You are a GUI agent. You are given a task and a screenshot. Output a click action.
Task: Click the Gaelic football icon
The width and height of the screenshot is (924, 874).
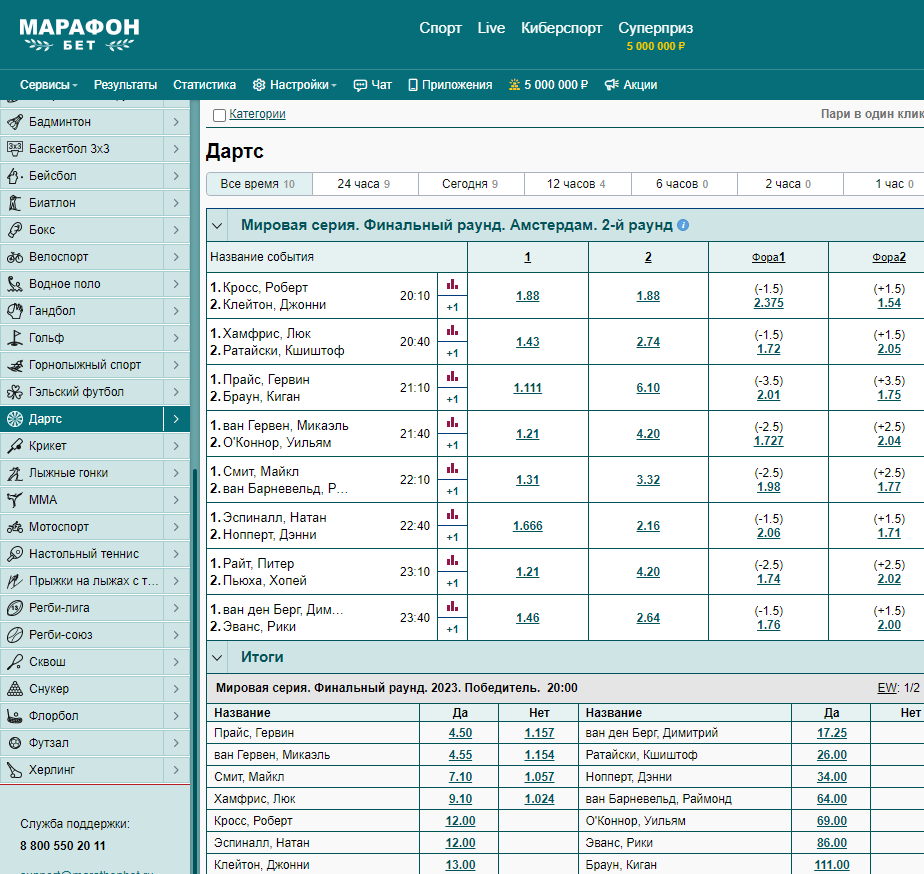pyautogui.click(x=15, y=392)
